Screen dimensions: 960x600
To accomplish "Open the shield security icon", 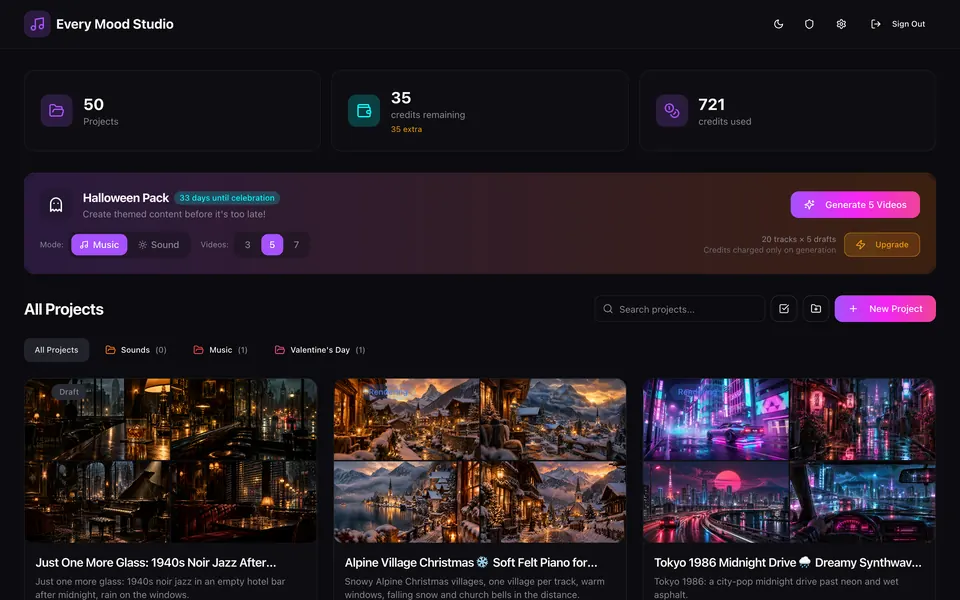I will 809,24.
